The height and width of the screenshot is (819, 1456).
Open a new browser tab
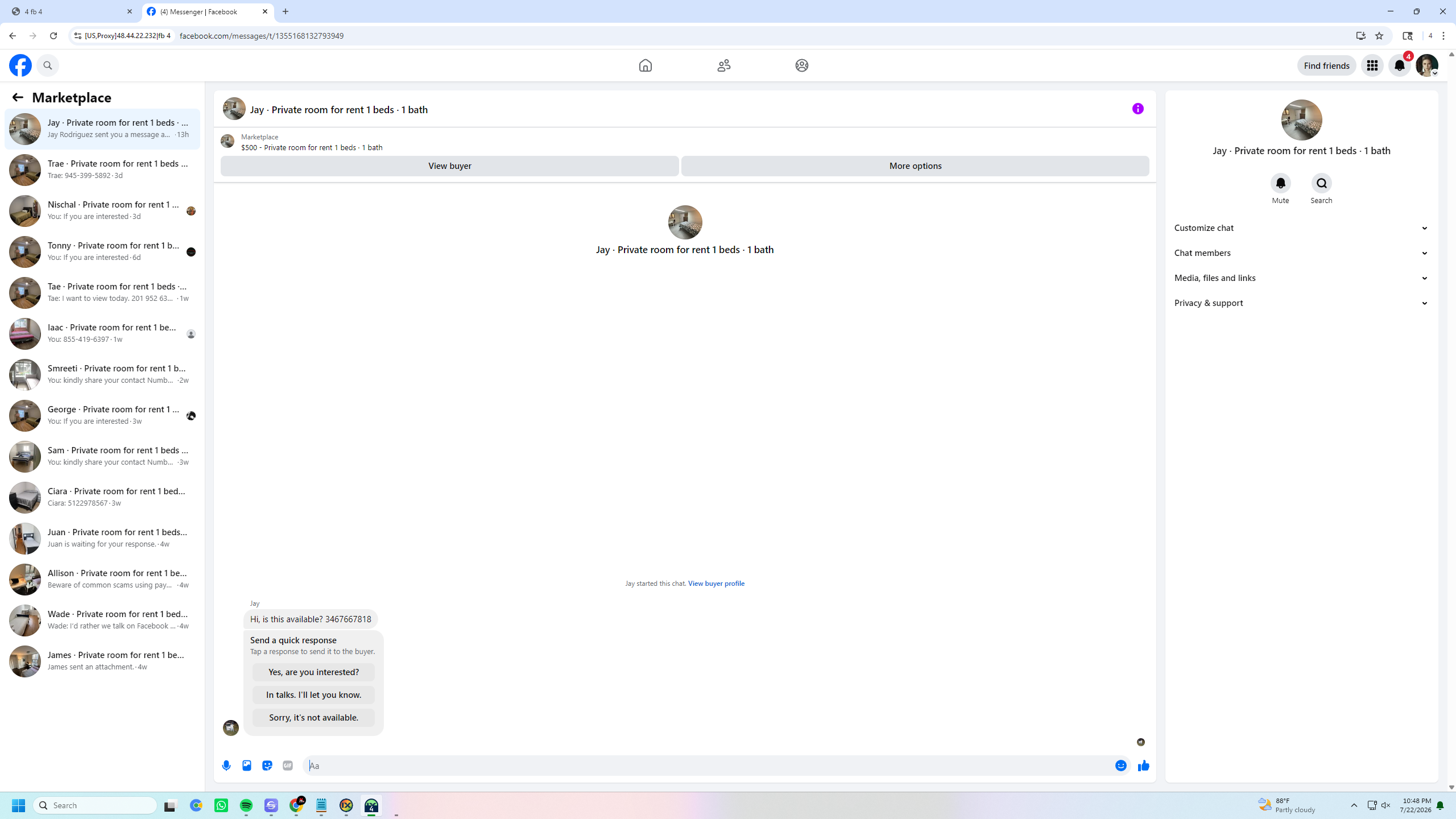286,11
